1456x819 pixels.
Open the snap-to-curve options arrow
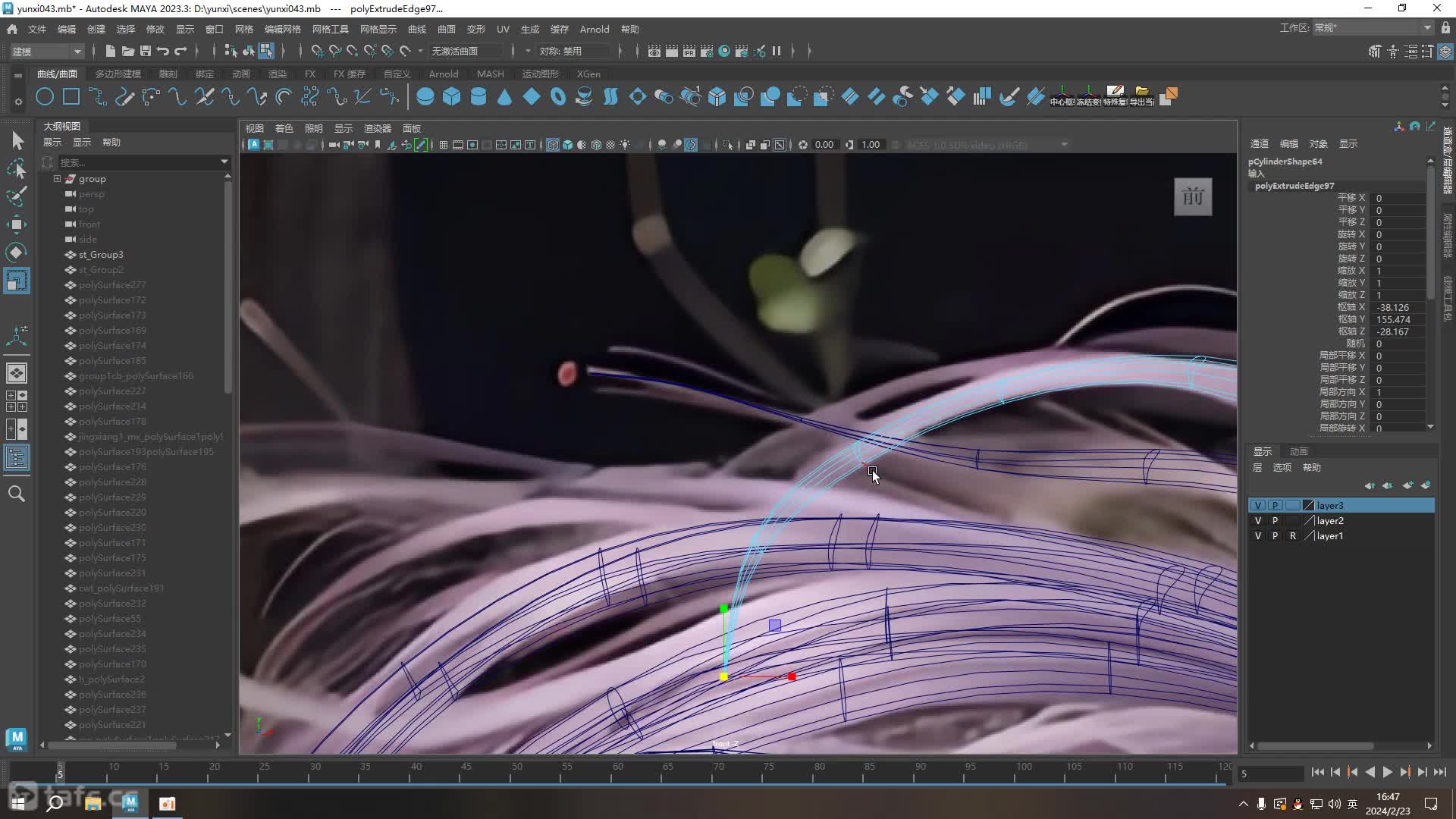click(420, 51)
